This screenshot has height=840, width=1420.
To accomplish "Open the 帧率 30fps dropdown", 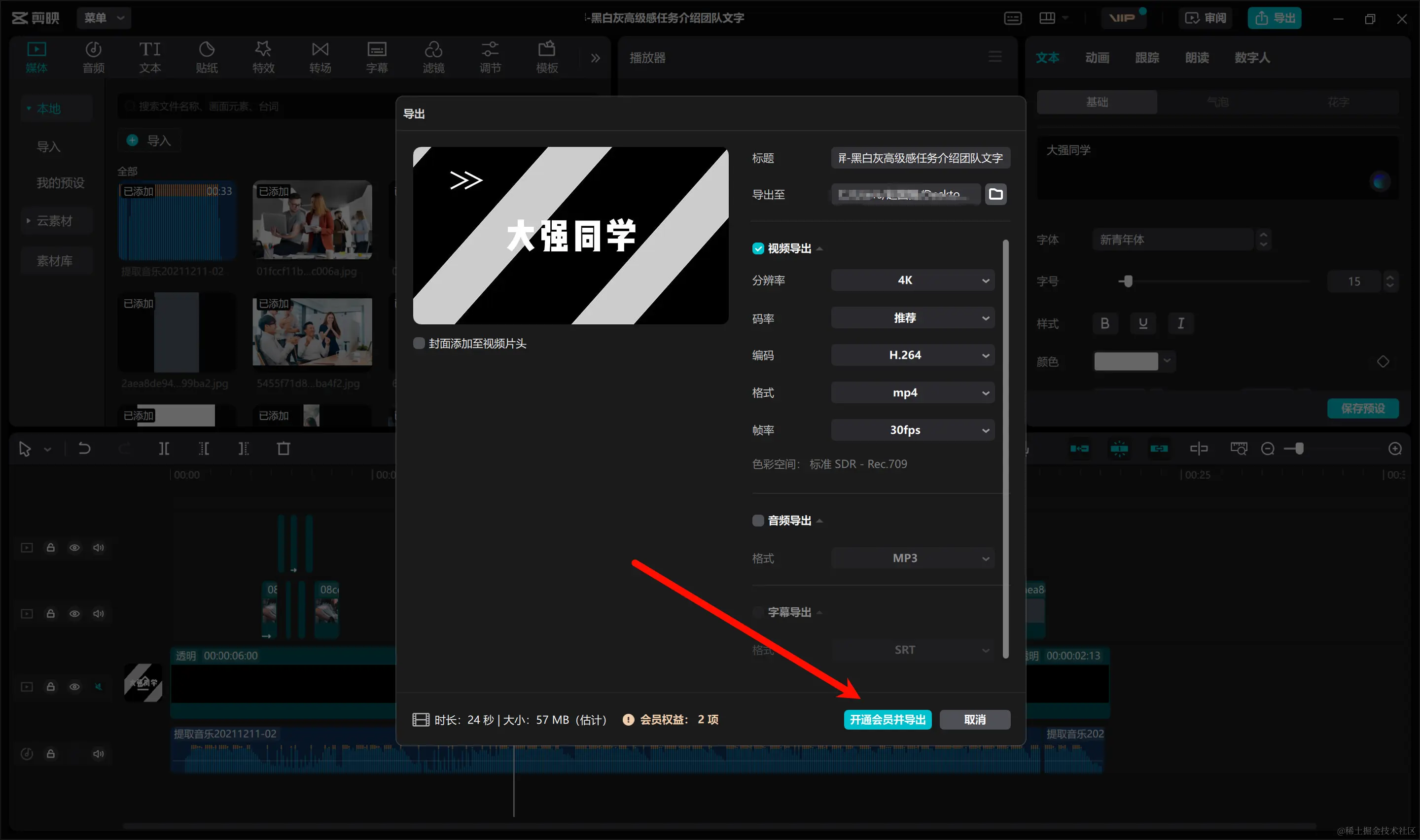I will click(x=912, y=430).
